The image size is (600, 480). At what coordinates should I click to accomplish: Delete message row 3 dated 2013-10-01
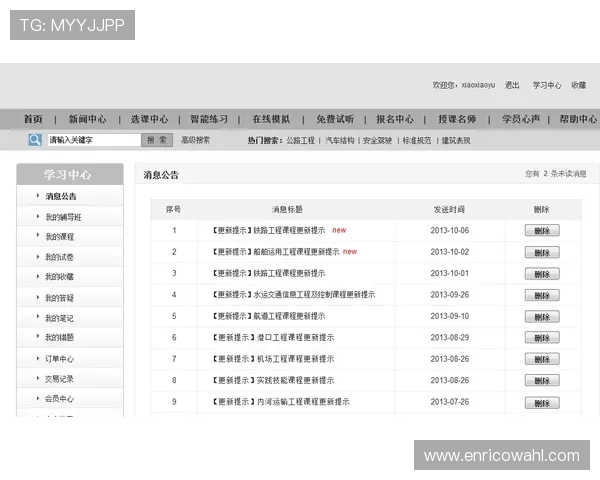tap(542, 274)
